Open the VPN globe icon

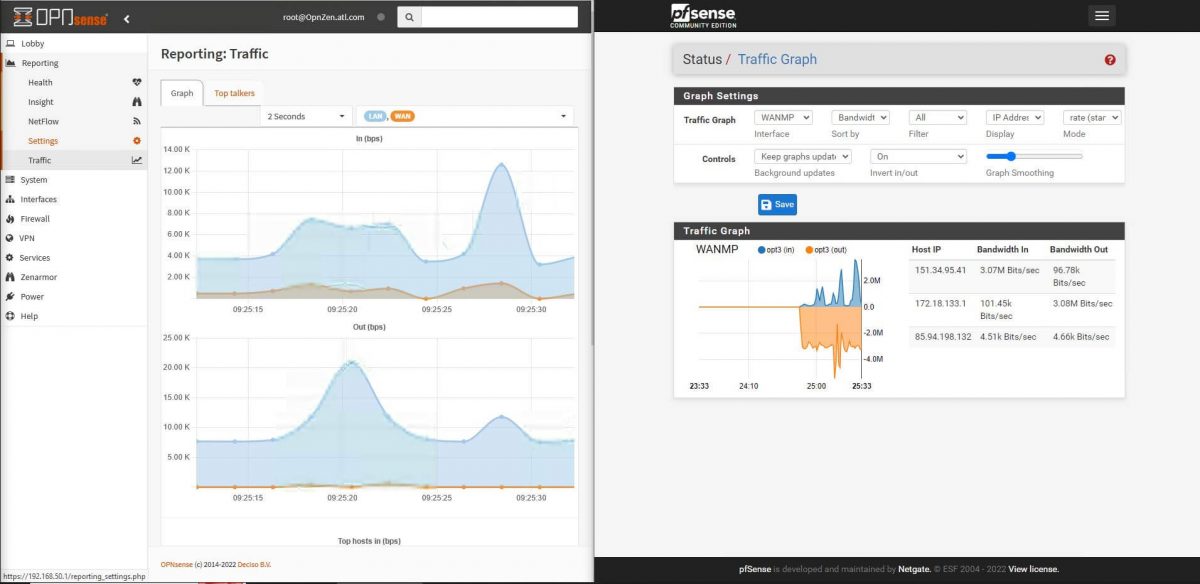click(9, 238)
